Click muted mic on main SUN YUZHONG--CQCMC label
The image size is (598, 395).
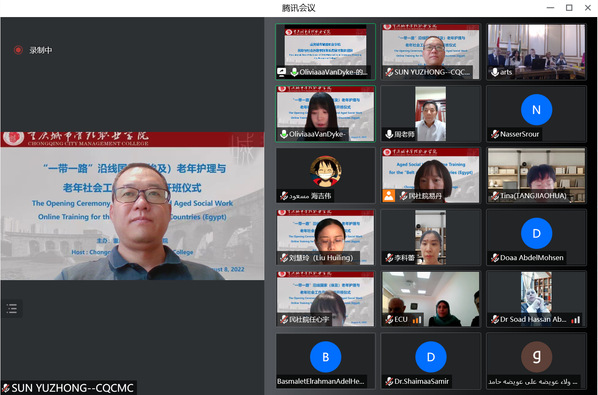click(6, 388)
